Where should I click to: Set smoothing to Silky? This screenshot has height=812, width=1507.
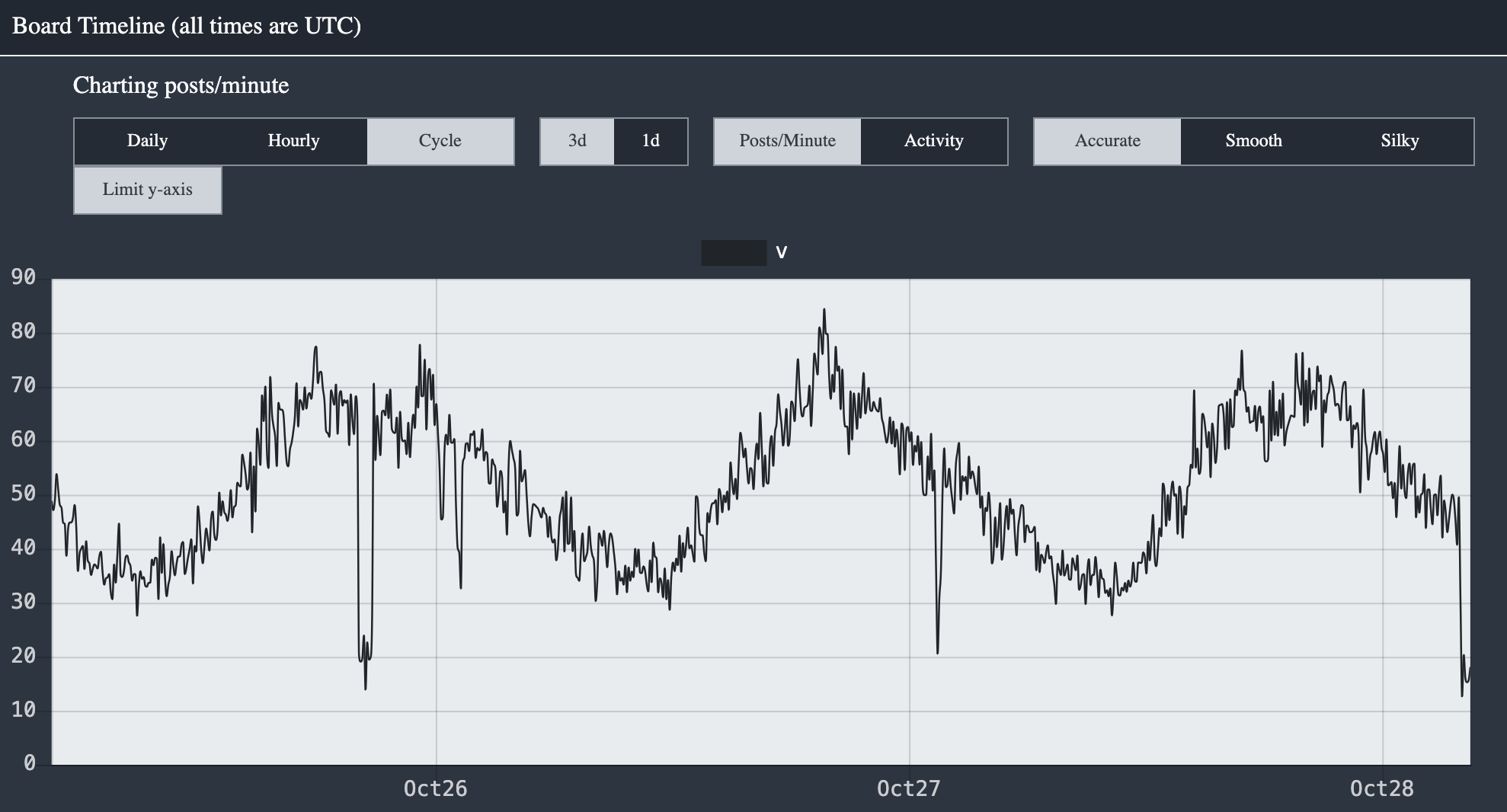tap(1400, 141)
